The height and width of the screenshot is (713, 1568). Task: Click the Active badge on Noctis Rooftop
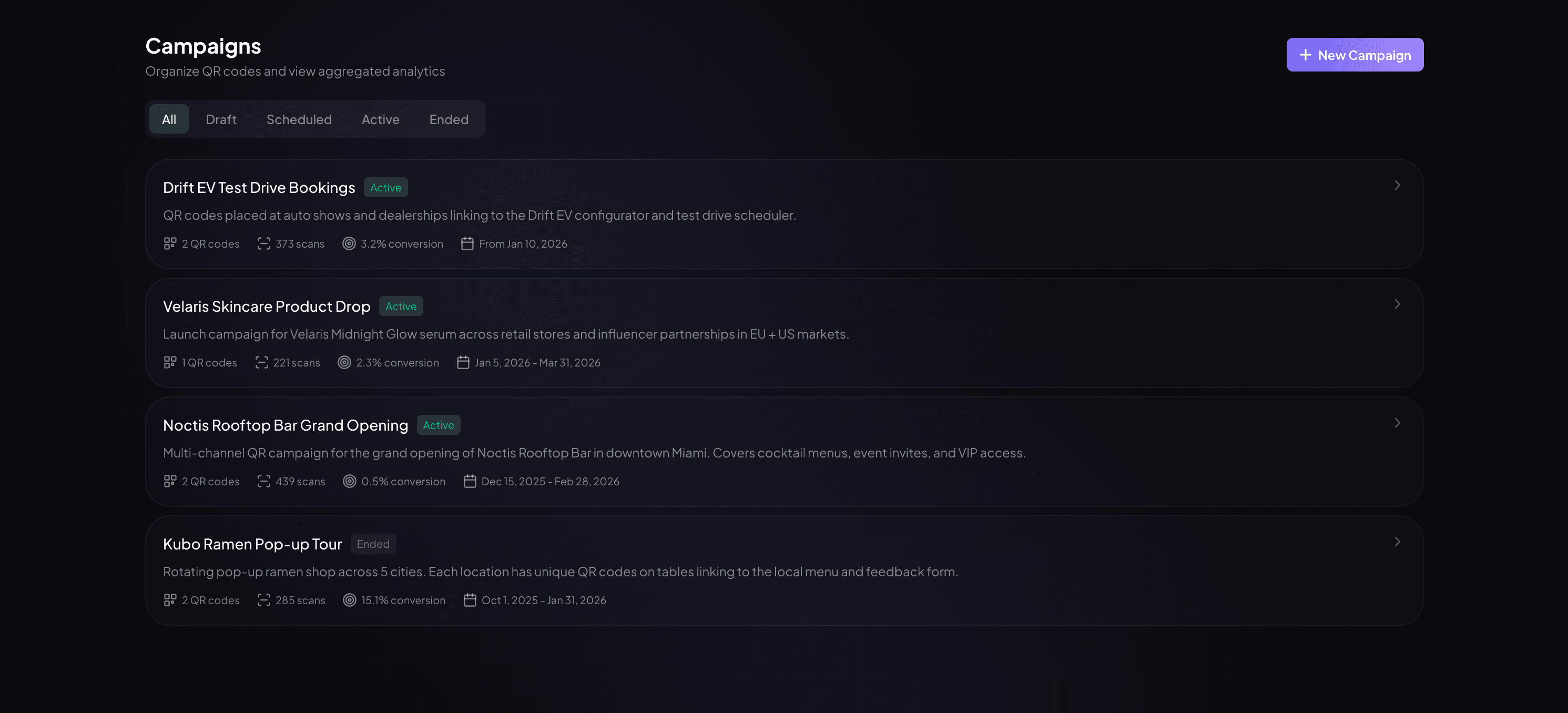click(x=438, y=424)
